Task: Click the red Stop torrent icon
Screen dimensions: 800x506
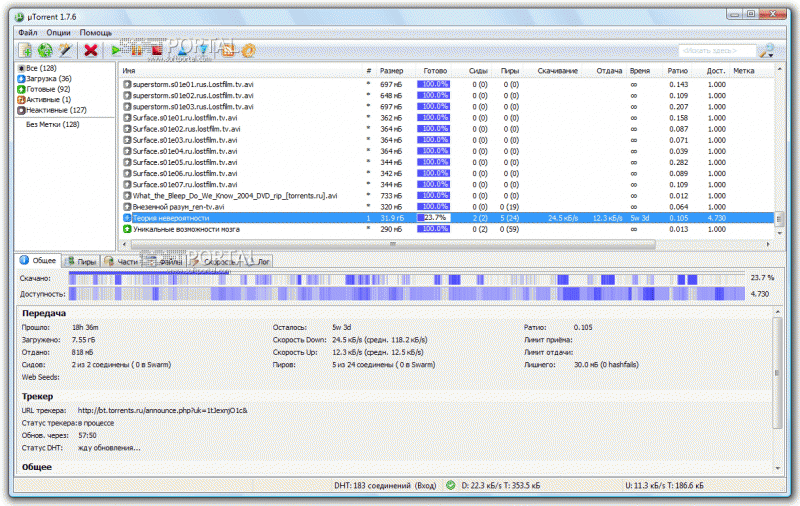Action: point(156,50)
